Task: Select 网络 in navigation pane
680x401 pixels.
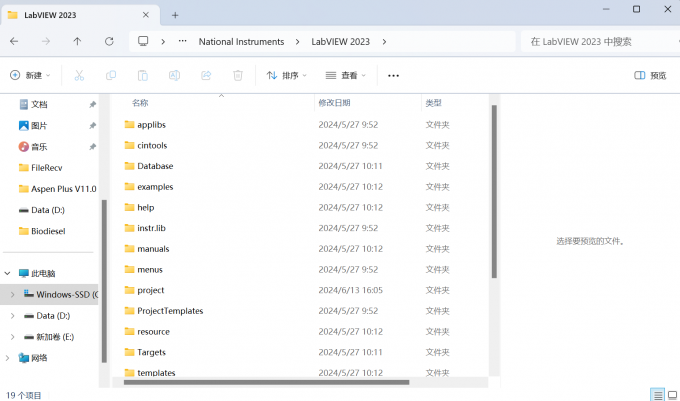Action: pyautogui.click(x=39, y=358)
